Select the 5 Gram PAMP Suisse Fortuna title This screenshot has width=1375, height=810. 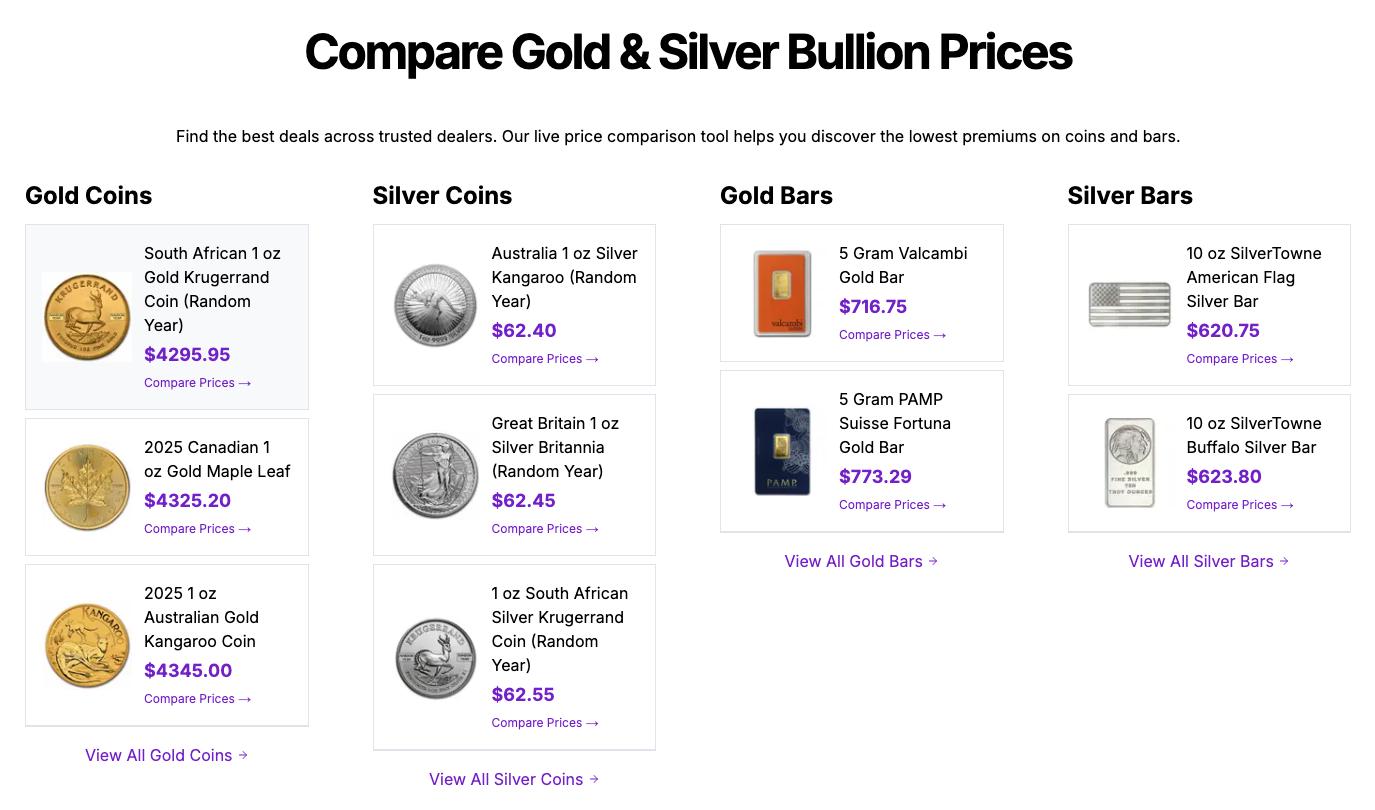895,423
